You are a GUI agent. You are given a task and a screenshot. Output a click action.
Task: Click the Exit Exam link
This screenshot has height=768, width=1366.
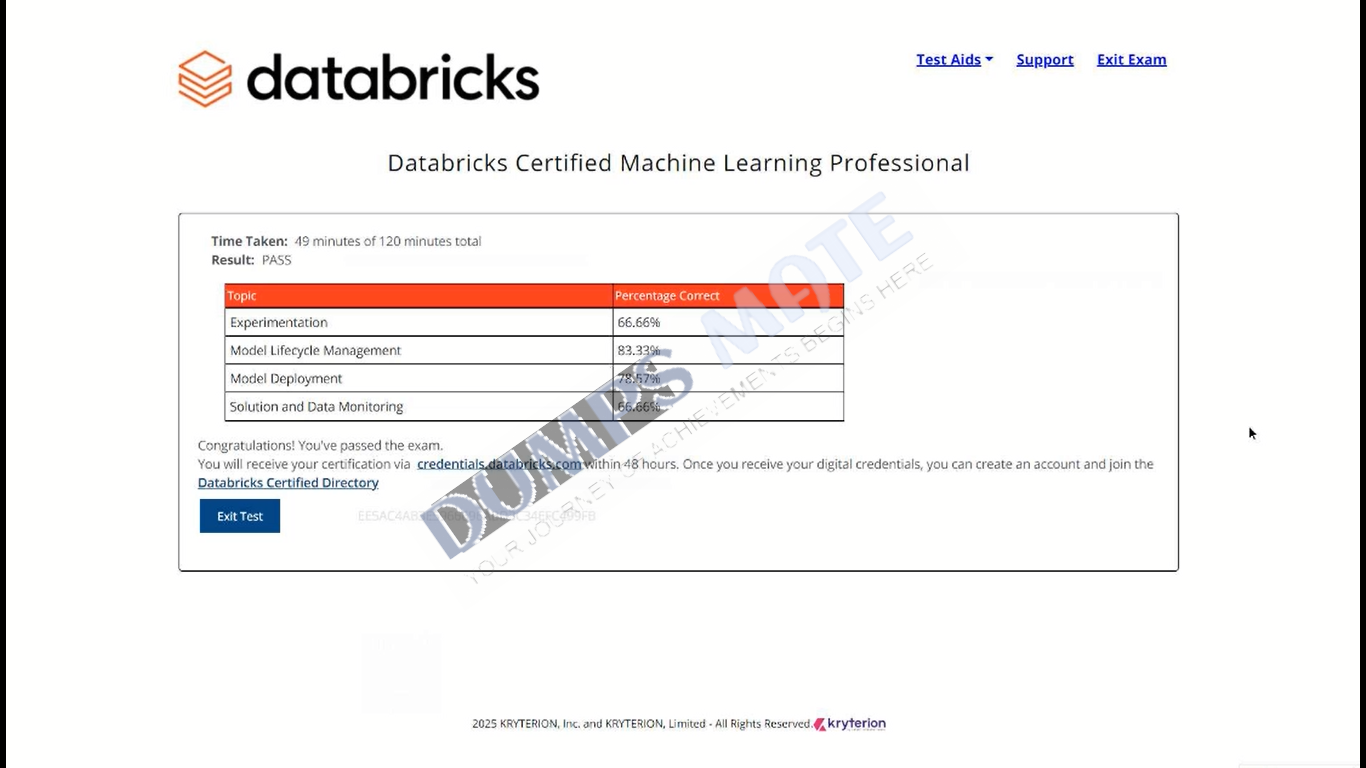click(1131, 60)
